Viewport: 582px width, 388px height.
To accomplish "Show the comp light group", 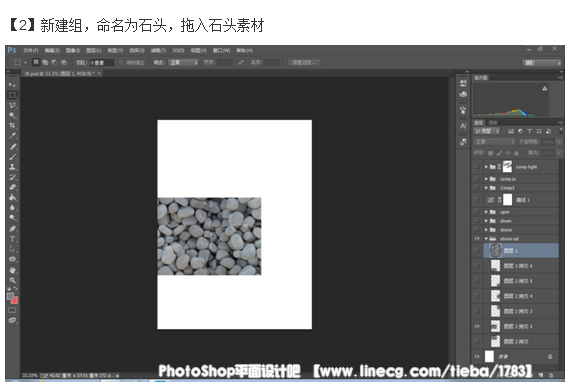I will (x=477, y=167).
